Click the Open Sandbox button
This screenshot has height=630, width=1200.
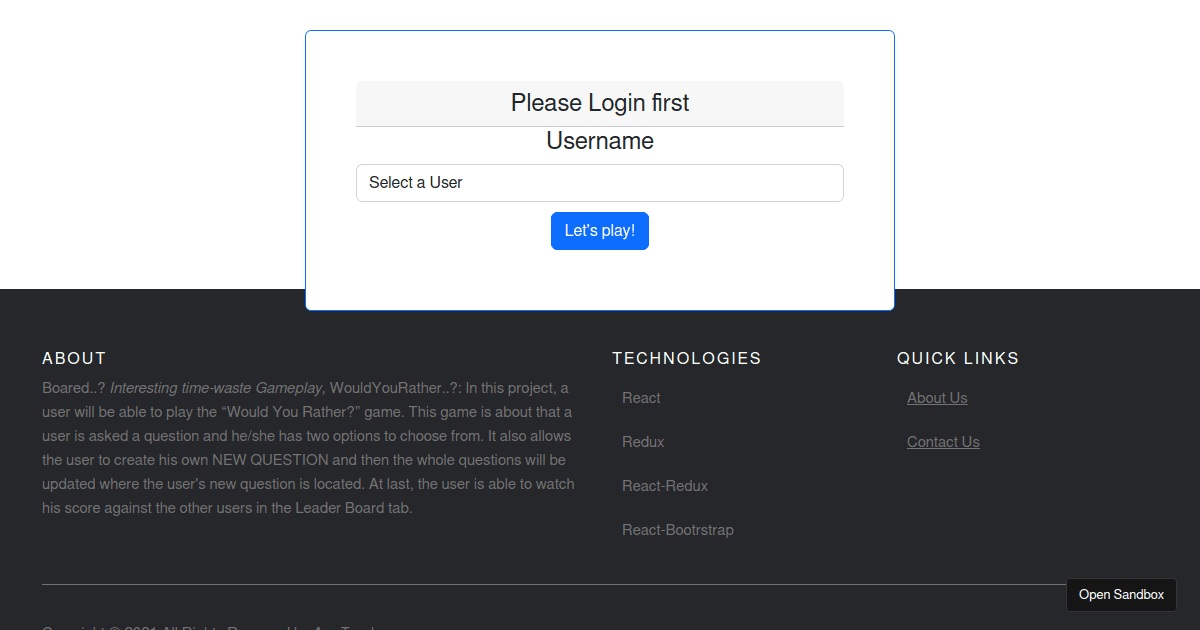pos(1121,595)
